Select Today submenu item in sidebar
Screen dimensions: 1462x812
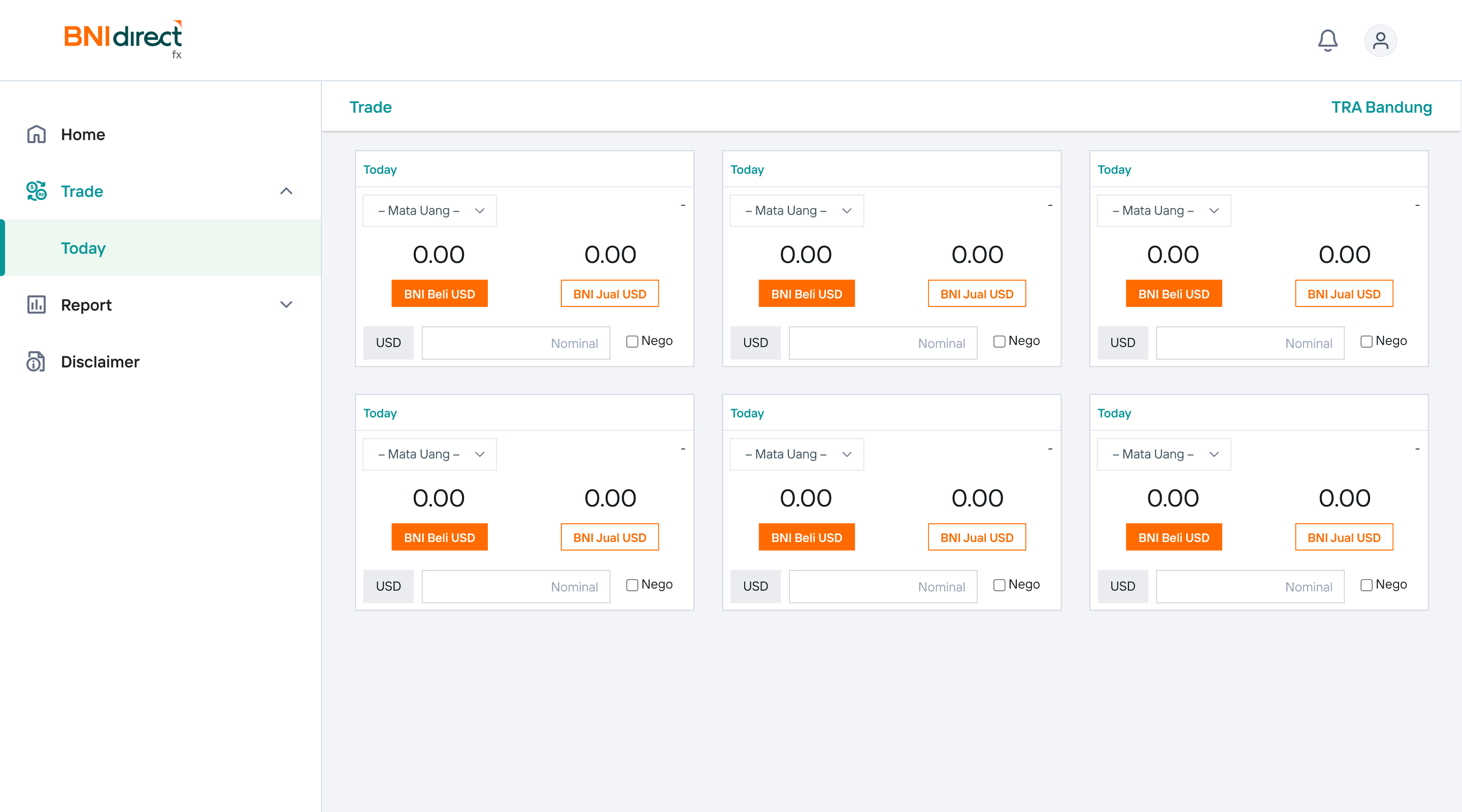pos(83,248)
